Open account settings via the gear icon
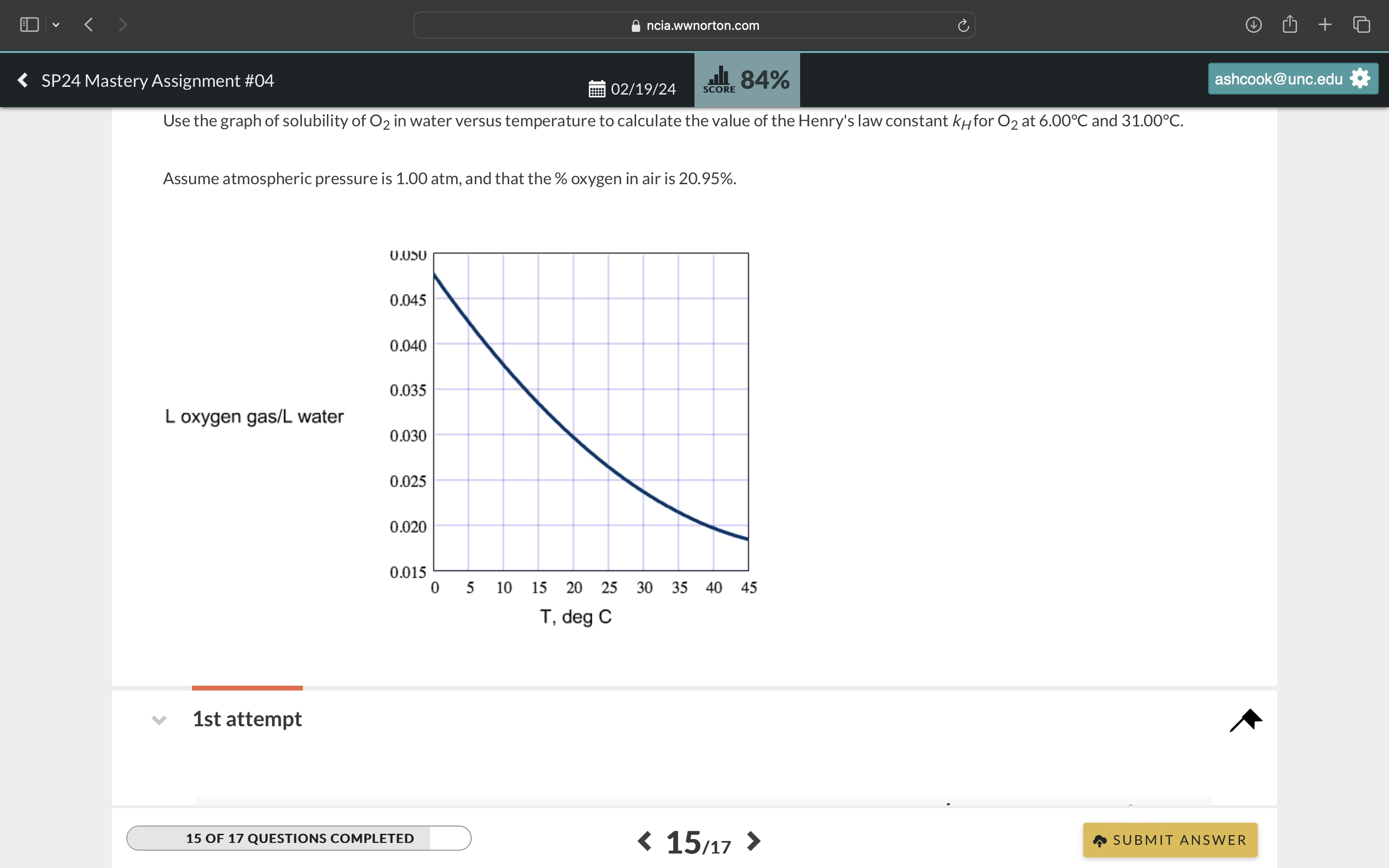This screenshot has height=868, width=1389. pos(1360,79)
